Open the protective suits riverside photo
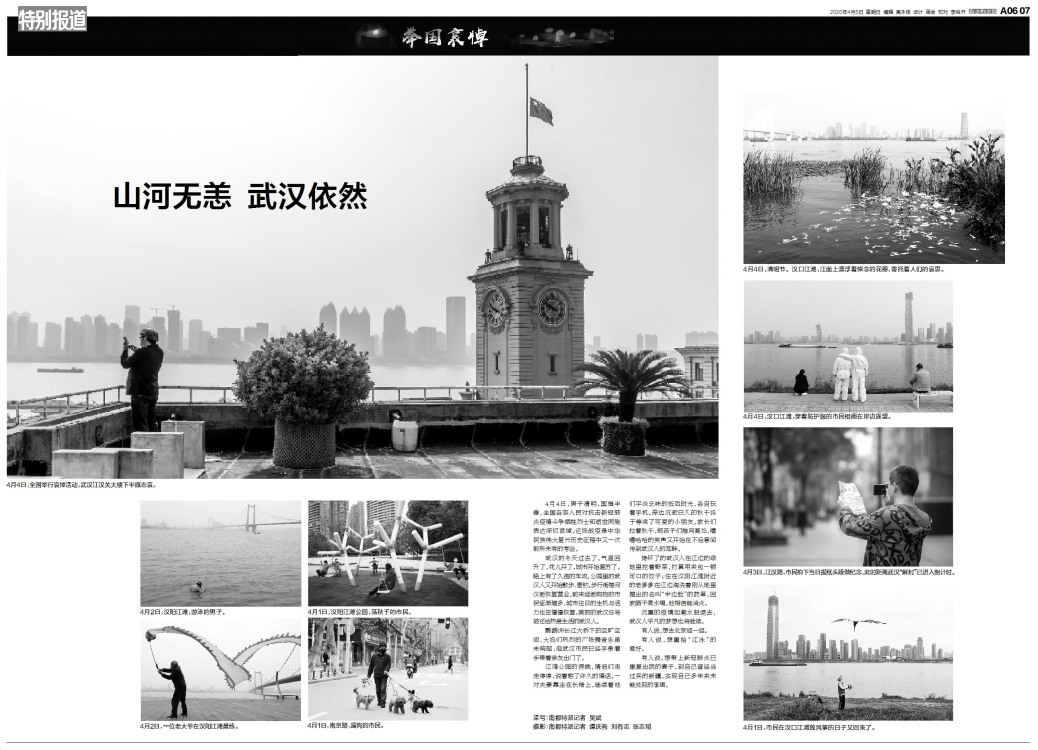Image resolution: width=1038 pixels, height=750 pixels. point(848,345)
